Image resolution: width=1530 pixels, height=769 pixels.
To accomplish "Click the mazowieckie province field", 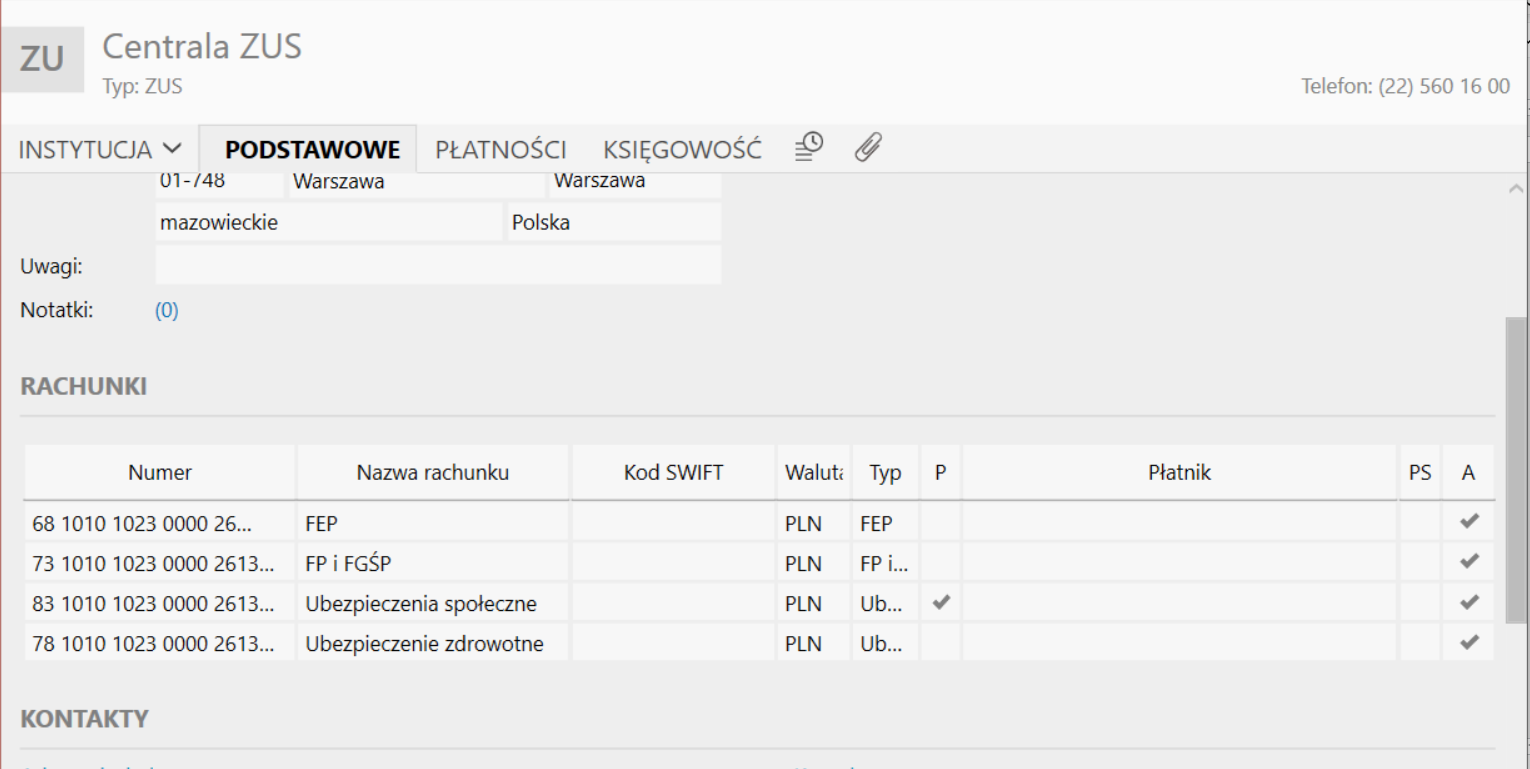I will pos(329,222).
